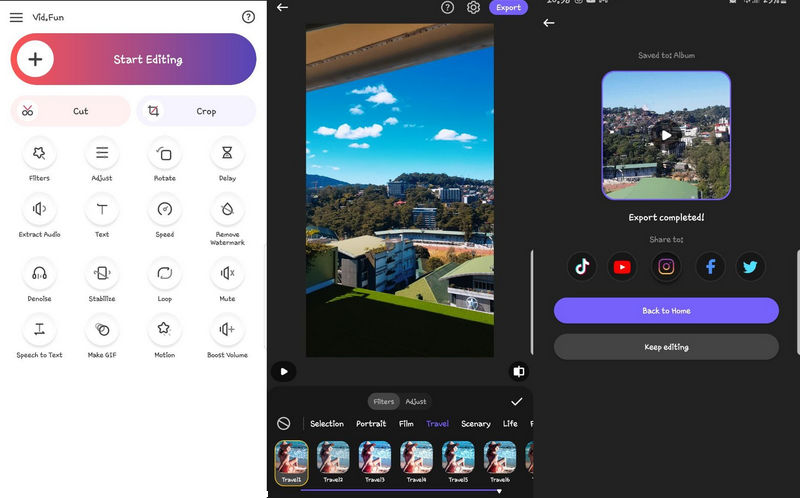Apply the Travel6 filter thumbnail
Viewport: 800px width, 498px height.
(x=500, y=458)
